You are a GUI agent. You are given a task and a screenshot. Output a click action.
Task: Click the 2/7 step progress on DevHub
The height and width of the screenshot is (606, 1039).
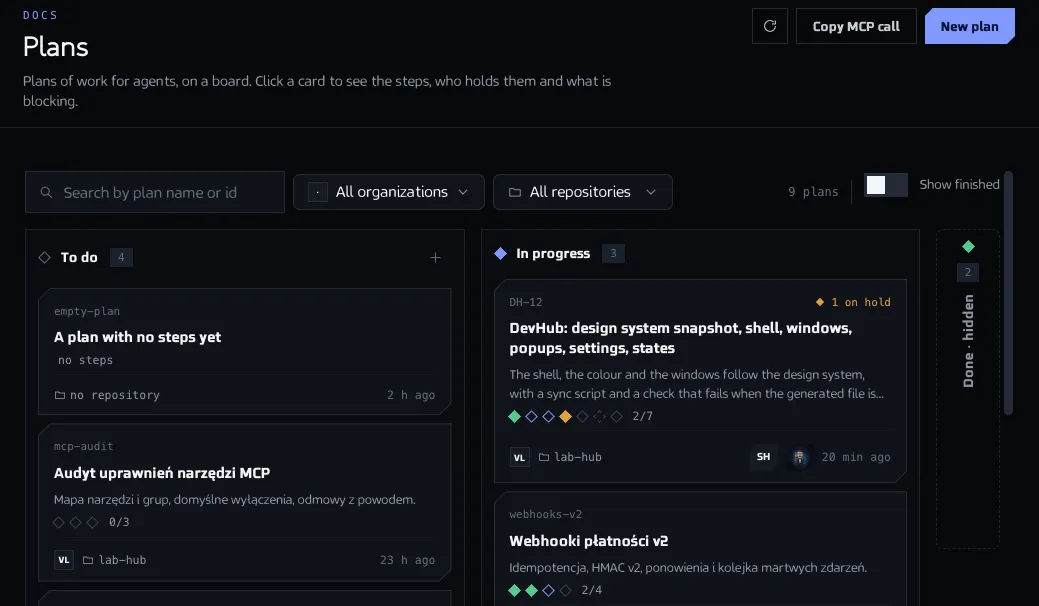click(x=642, y=416)
